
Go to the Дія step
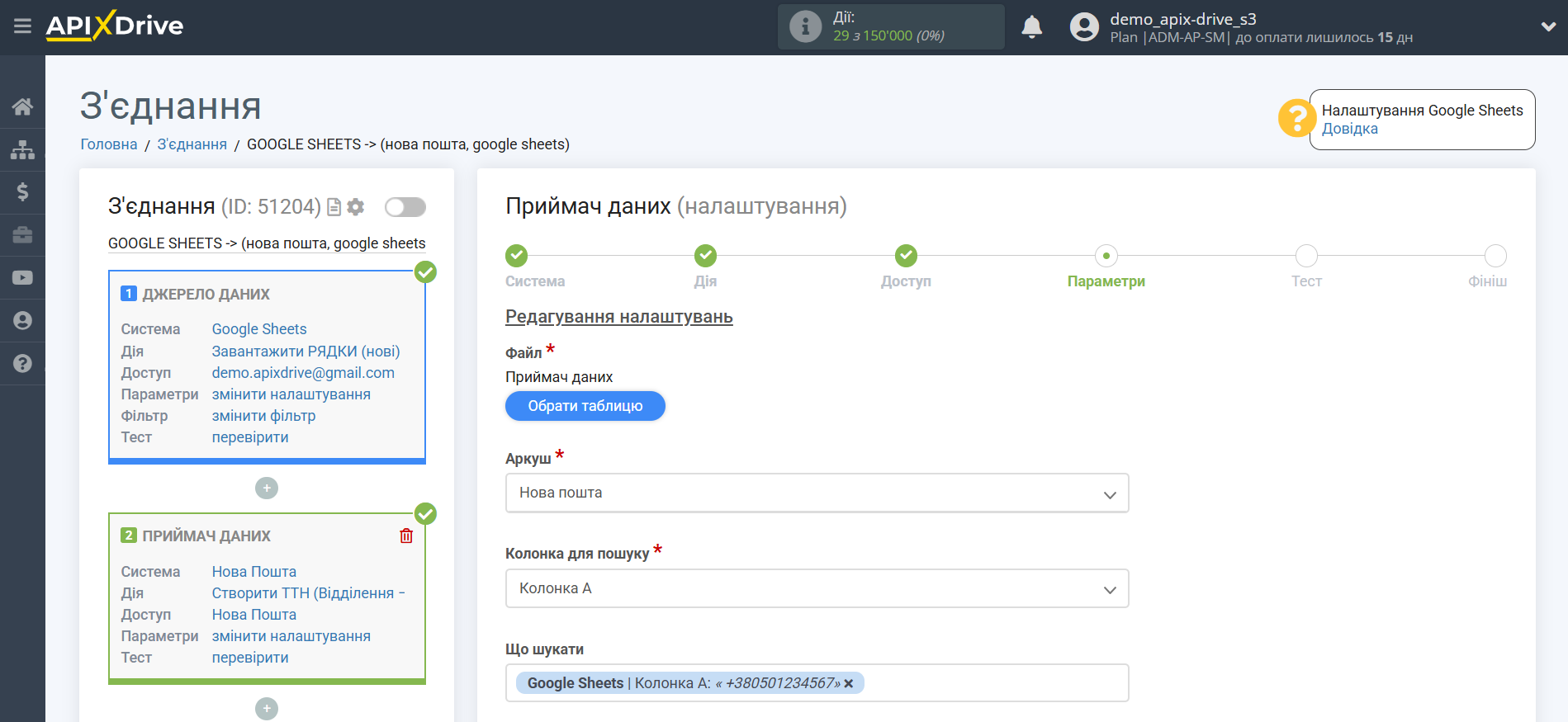(705, 256)
